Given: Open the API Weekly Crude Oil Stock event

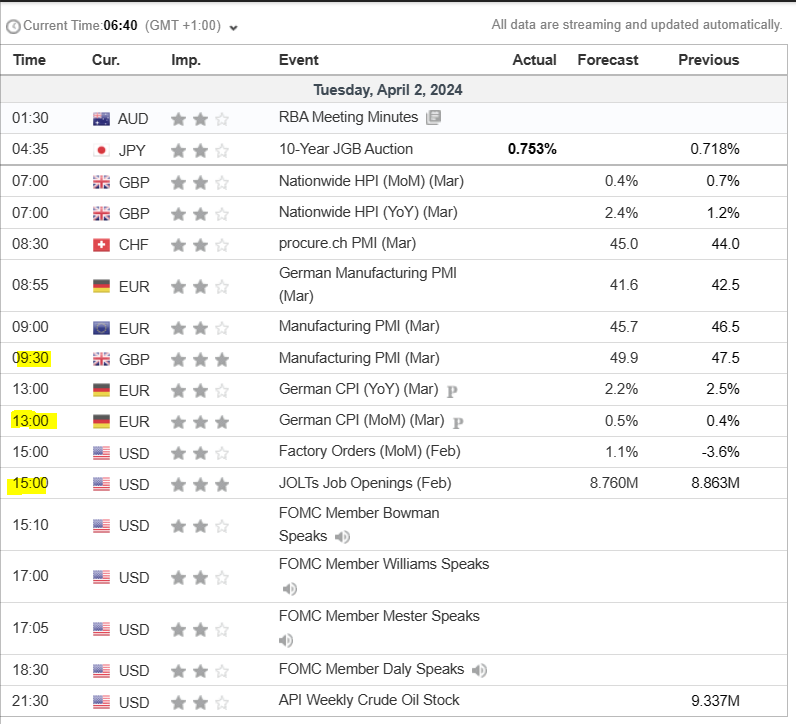Looking at the screenshot, I should 369,701.
